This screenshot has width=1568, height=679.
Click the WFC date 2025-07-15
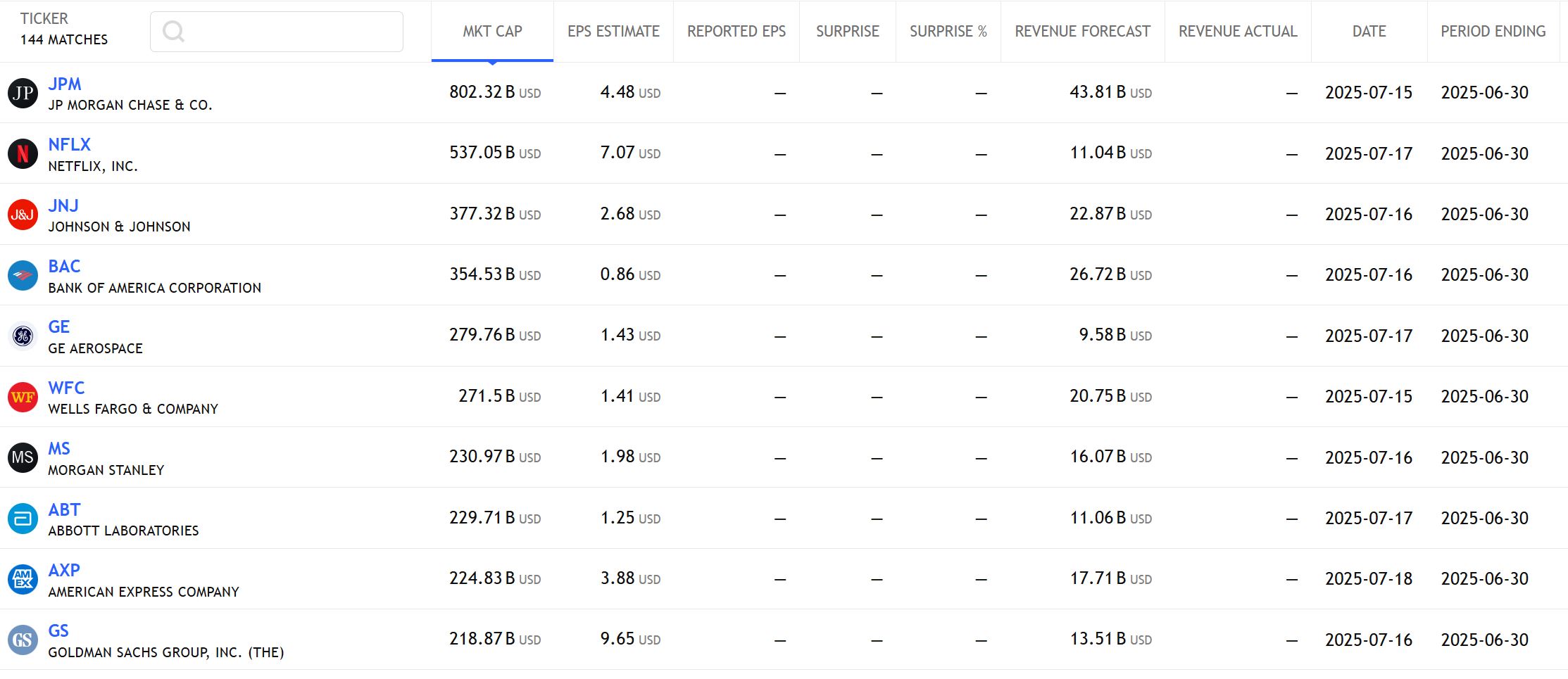click(x=1369, y=396)
